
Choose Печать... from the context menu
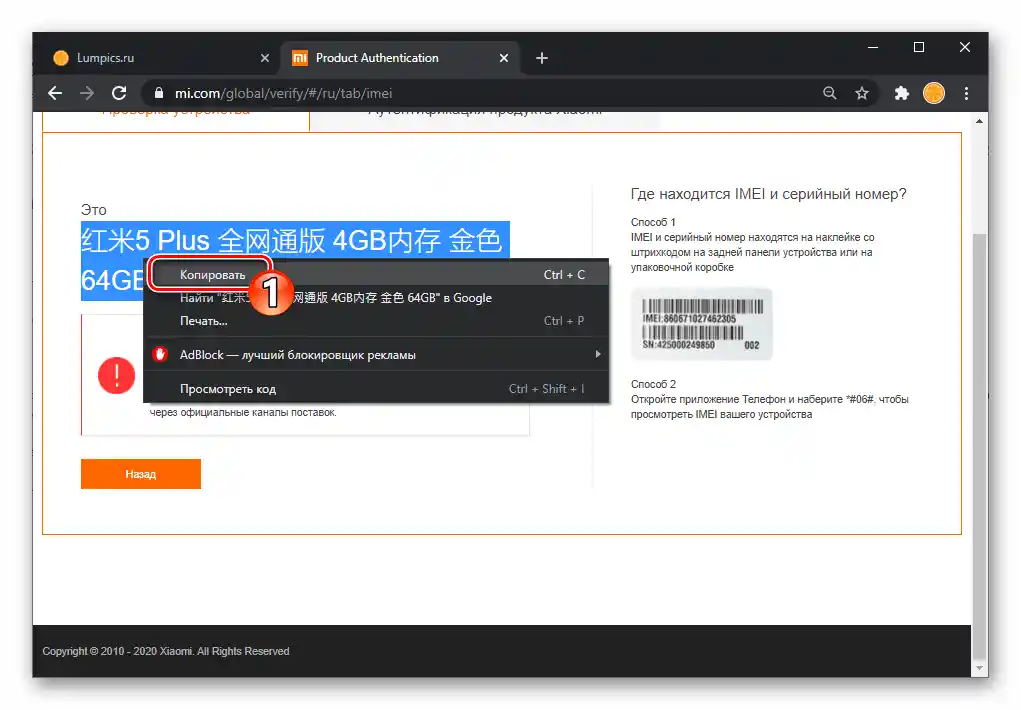(376, 320)
